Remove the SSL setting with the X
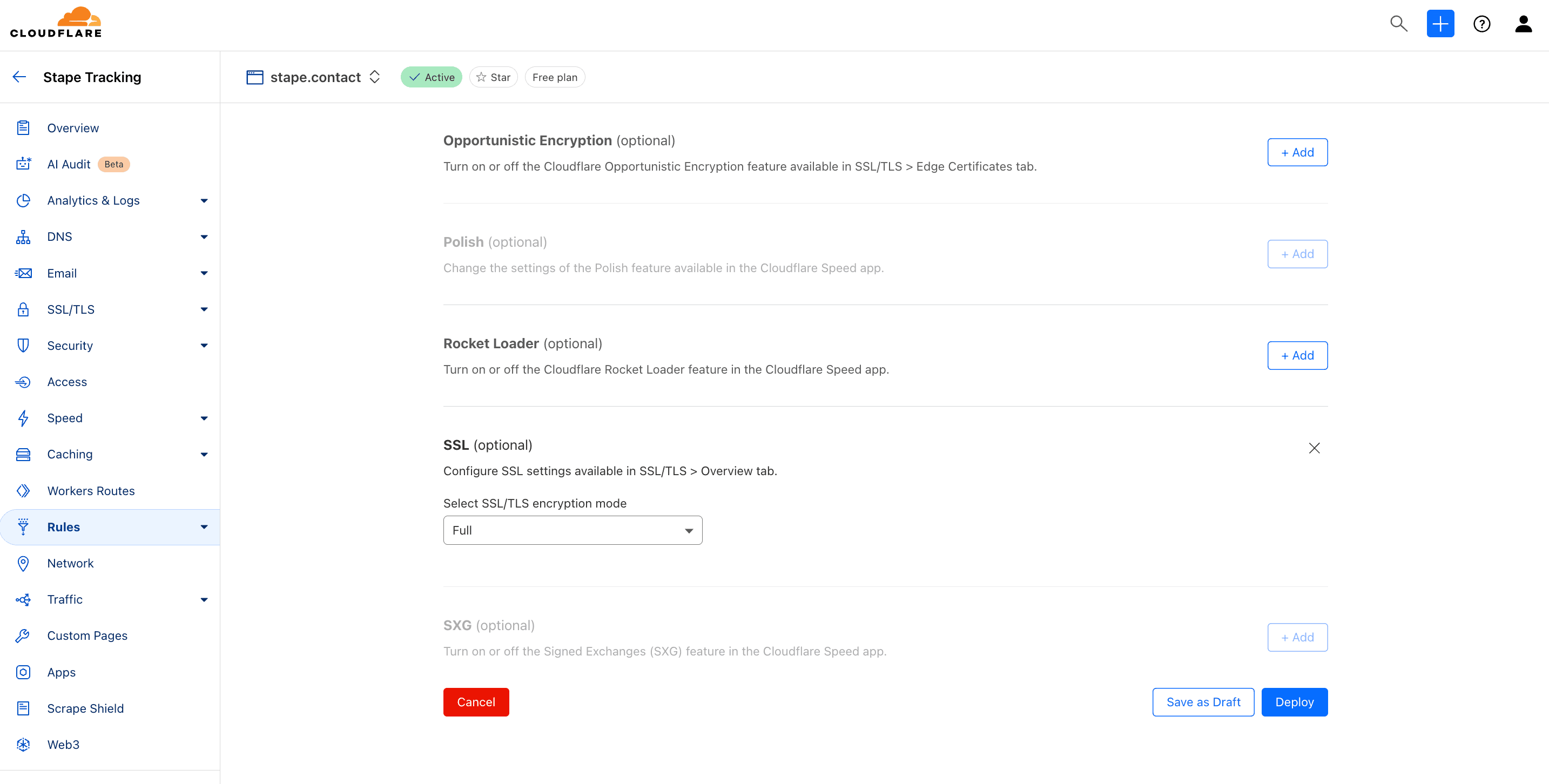The height and width of the screenshot is (784, 1549). 1314,448
